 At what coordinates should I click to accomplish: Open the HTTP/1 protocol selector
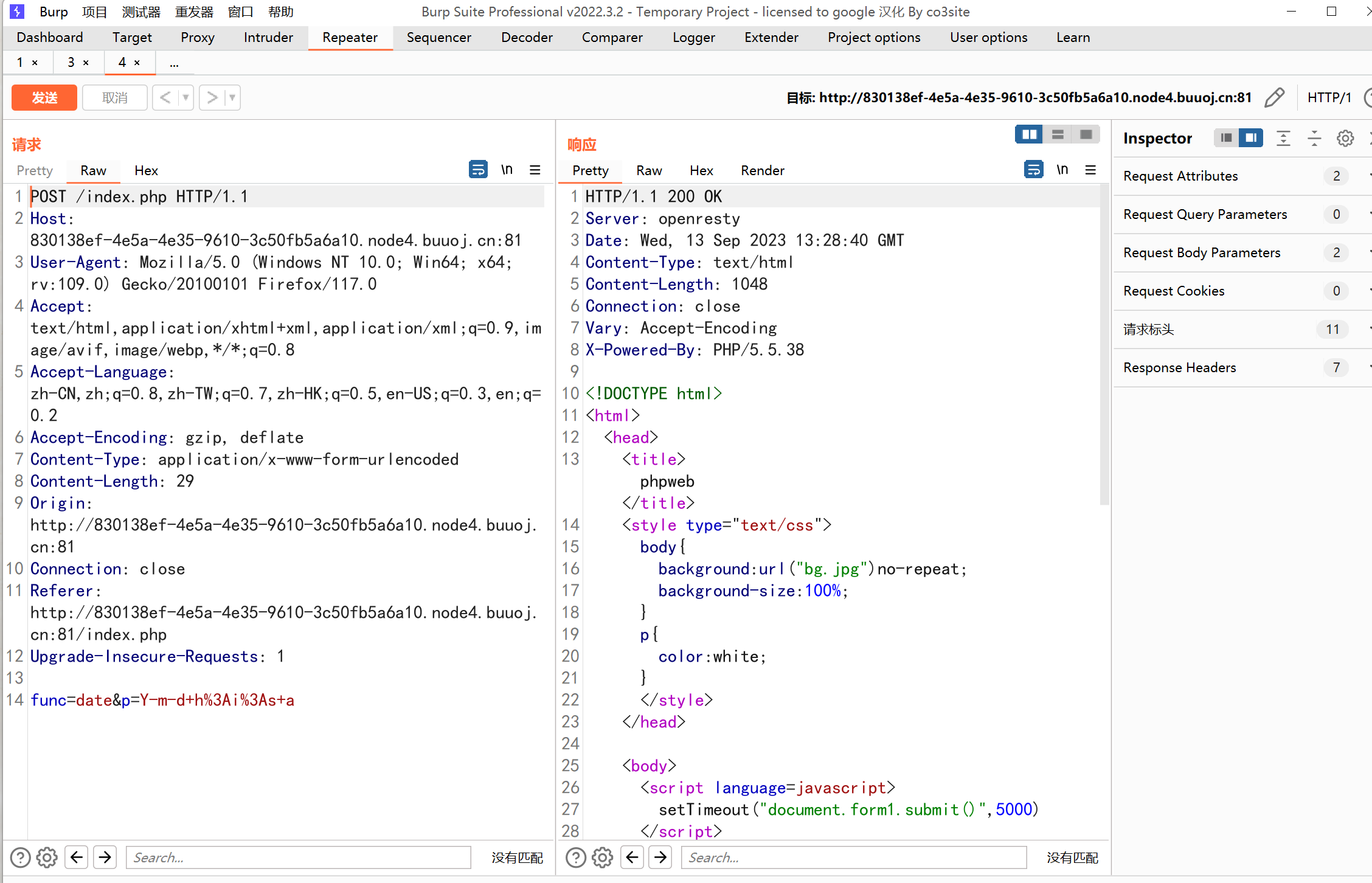1329,97
